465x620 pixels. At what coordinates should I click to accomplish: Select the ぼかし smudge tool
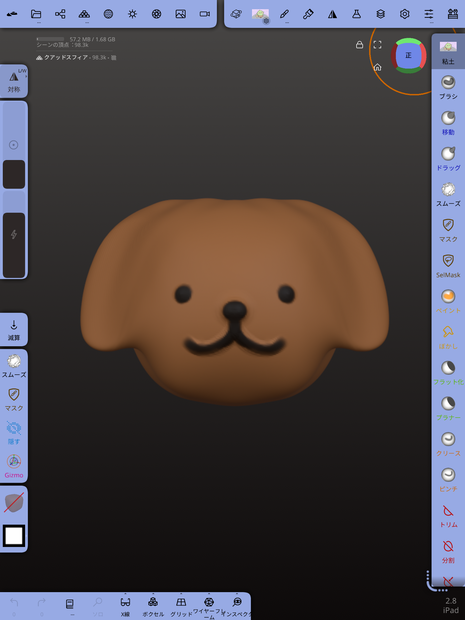coord(448,337)
